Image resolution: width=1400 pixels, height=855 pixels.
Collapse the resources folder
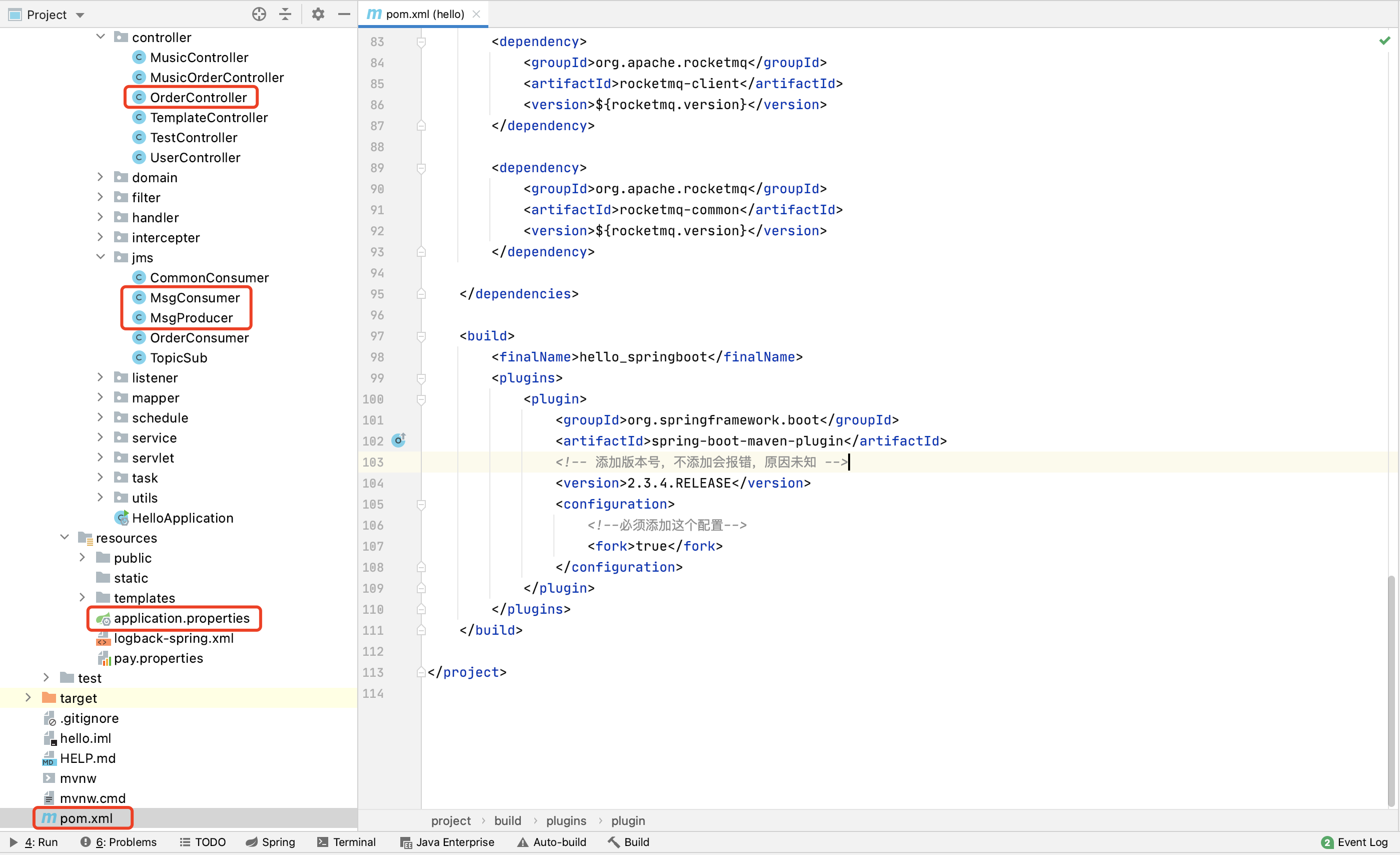click(65, 538)
